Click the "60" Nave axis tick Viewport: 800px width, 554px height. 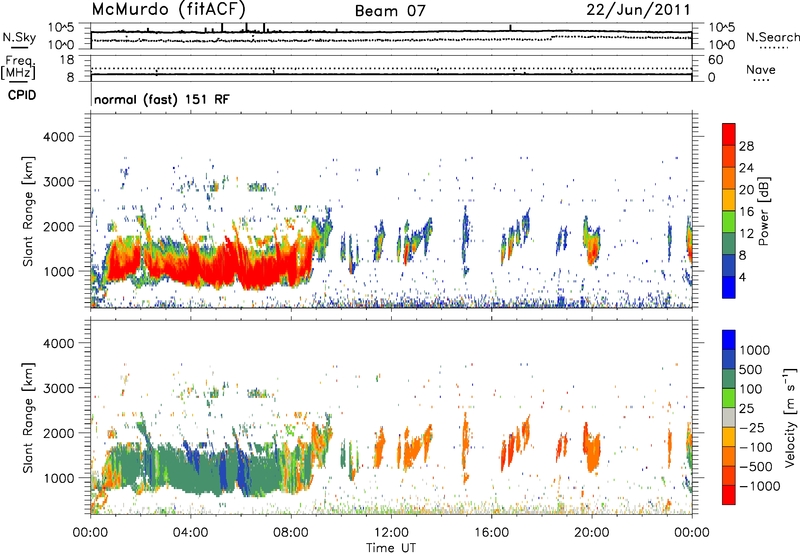(715, 60)
